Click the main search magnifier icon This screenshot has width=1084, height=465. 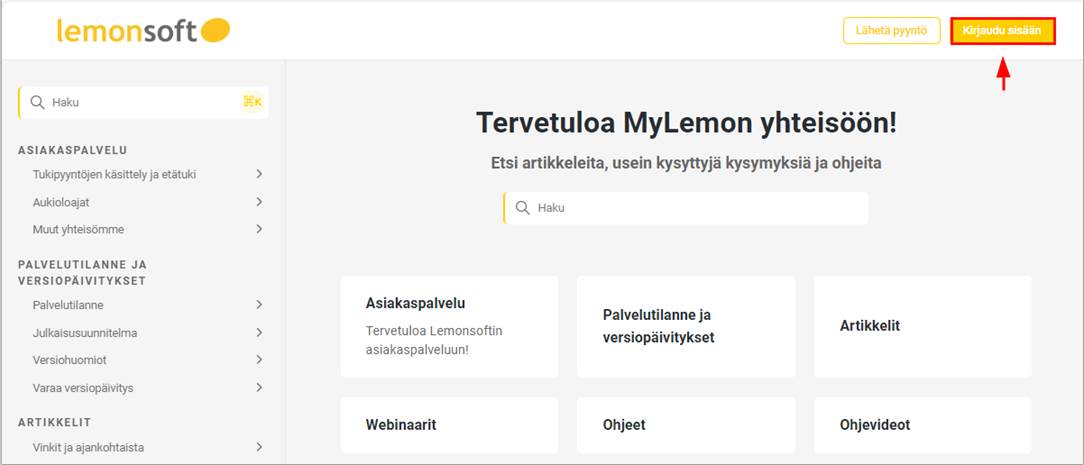click(522, 208)
